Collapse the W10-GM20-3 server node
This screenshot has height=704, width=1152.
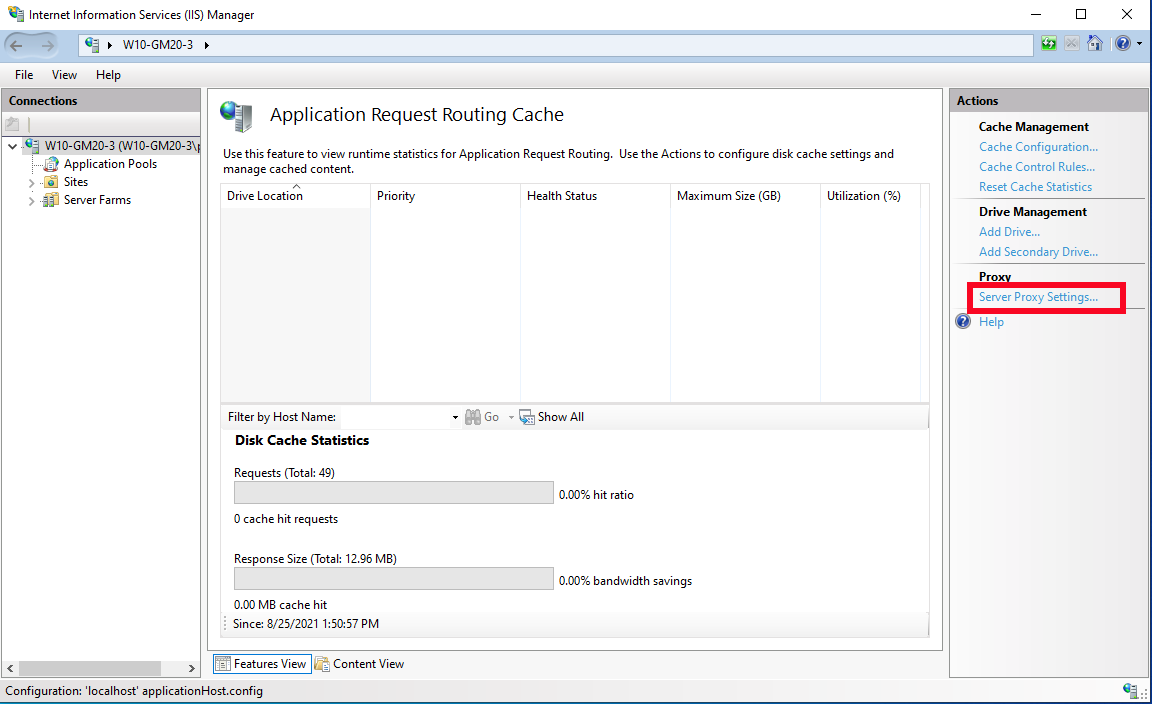pyautogui.click(x=12, y=145)
